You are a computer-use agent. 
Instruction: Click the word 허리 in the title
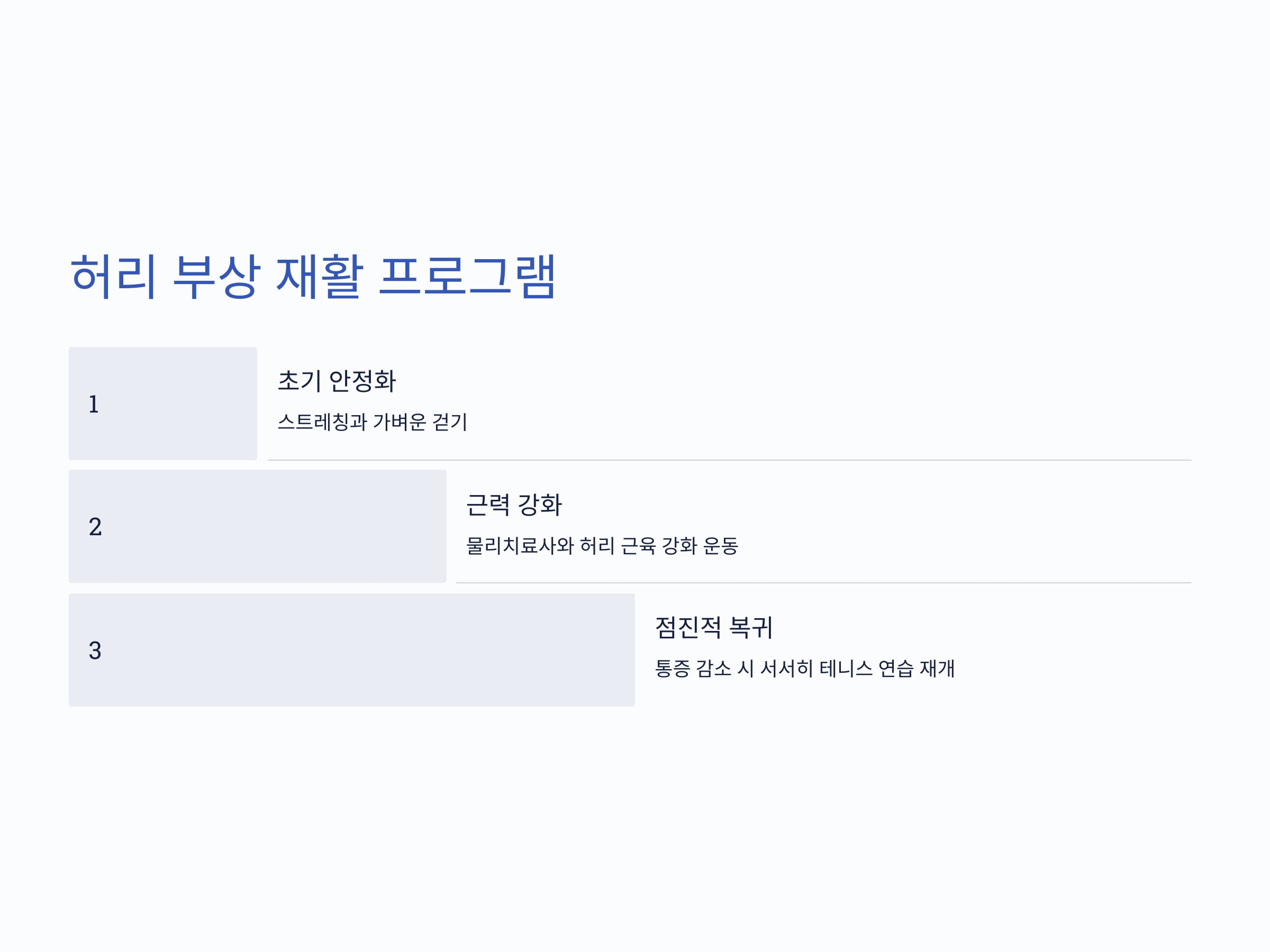pyautogui.click(x=113, y=277)
